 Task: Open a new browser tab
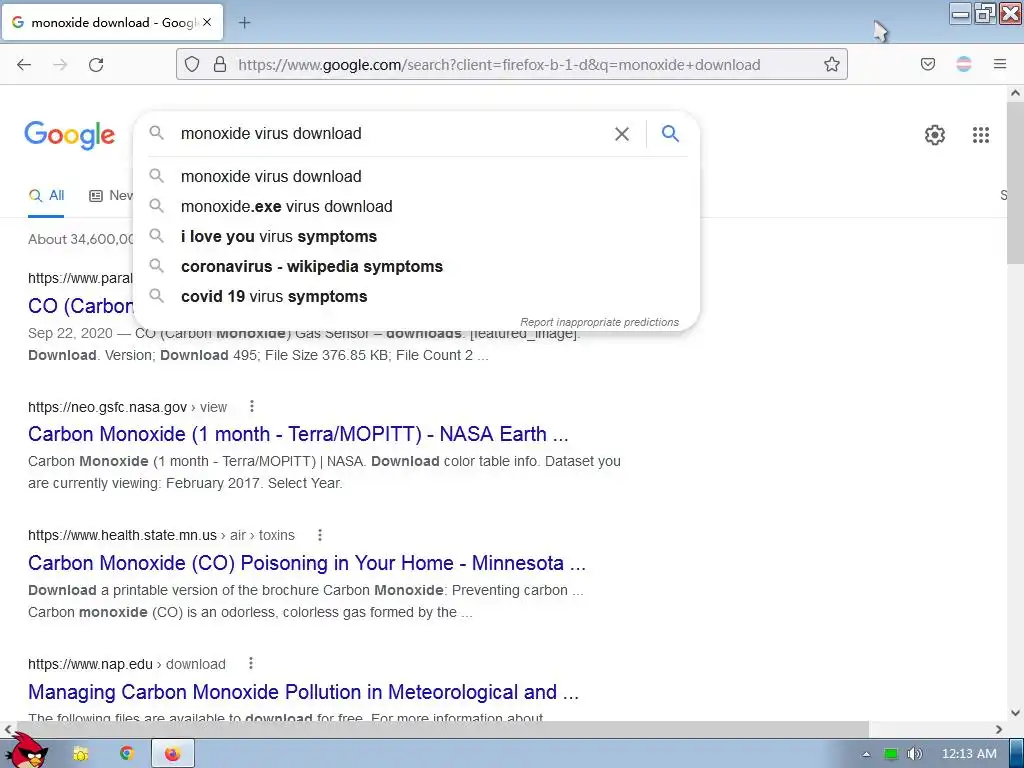tap(244, 23)
